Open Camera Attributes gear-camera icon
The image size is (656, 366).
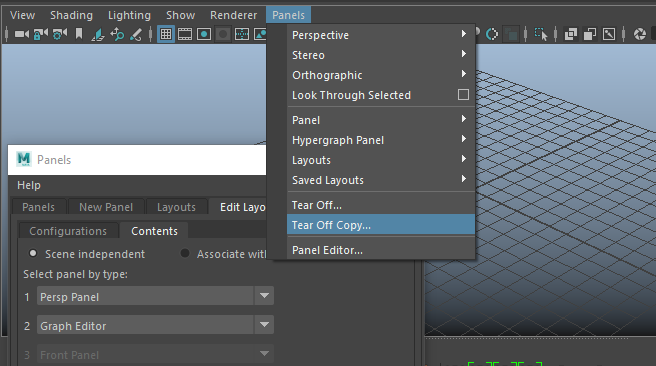[60, 34]
